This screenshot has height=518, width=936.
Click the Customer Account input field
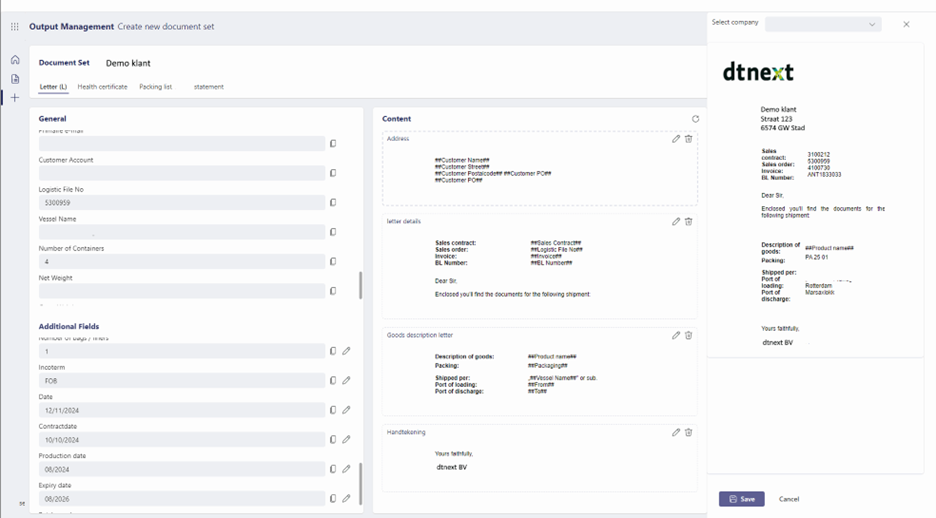click(182, 173)
